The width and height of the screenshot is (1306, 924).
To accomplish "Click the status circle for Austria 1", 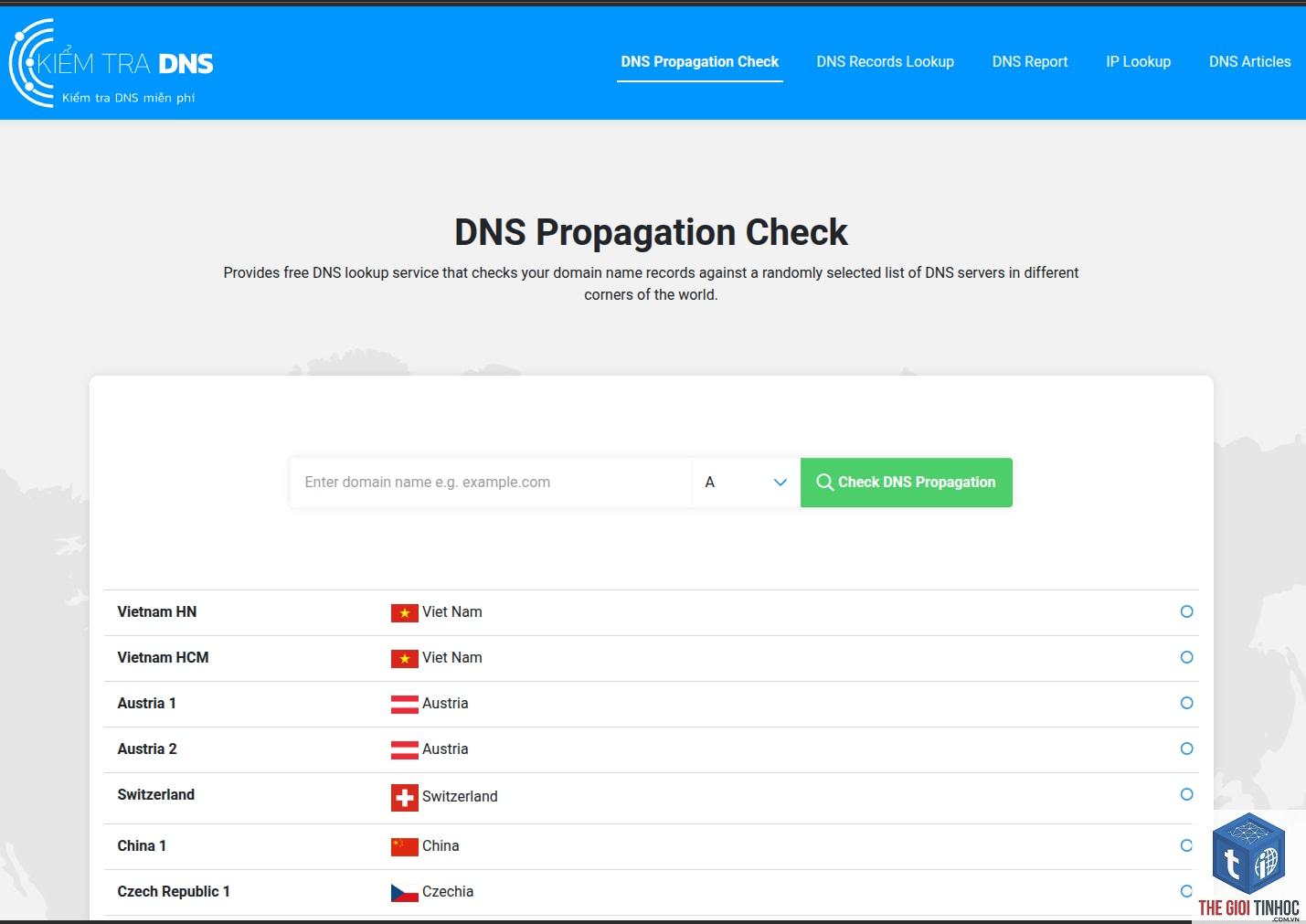I will click(1186, 703).
